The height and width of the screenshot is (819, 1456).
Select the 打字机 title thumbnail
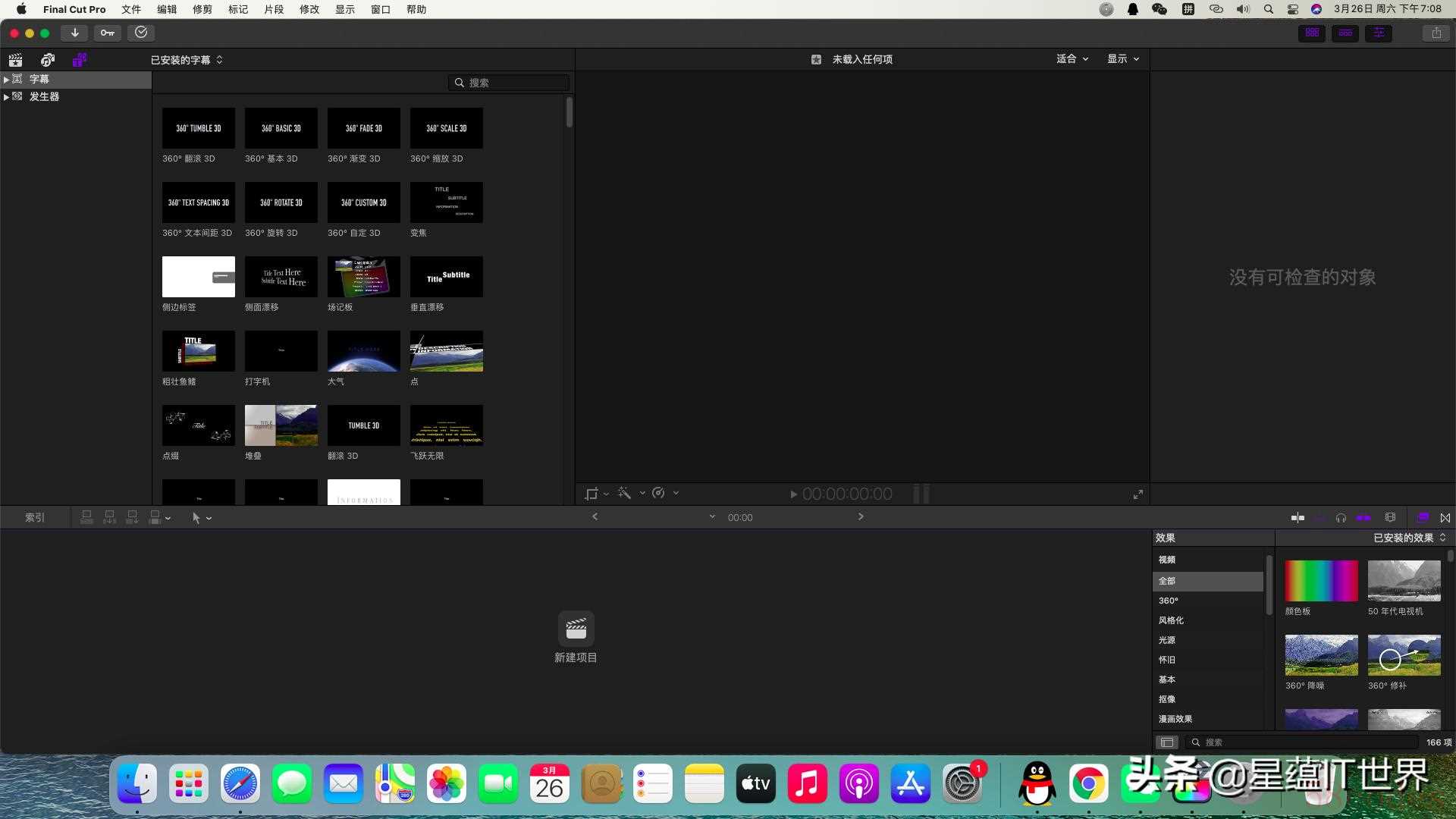(281, 351)
